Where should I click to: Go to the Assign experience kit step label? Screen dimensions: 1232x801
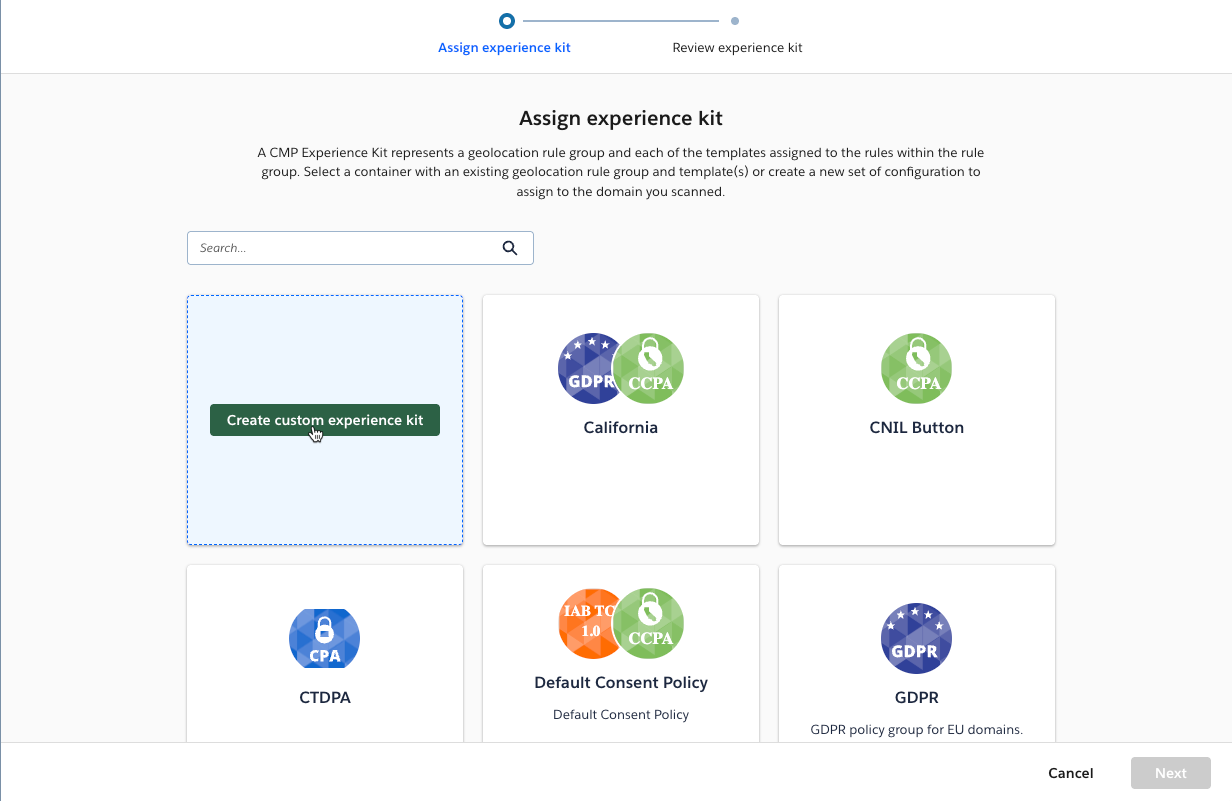pos(504,48)
